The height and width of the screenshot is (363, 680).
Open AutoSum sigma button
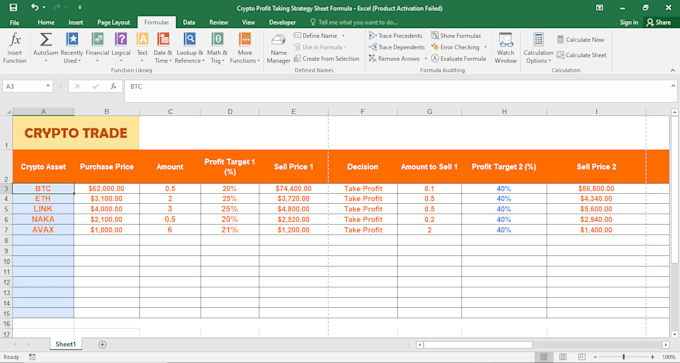click(x=46, y=40)
